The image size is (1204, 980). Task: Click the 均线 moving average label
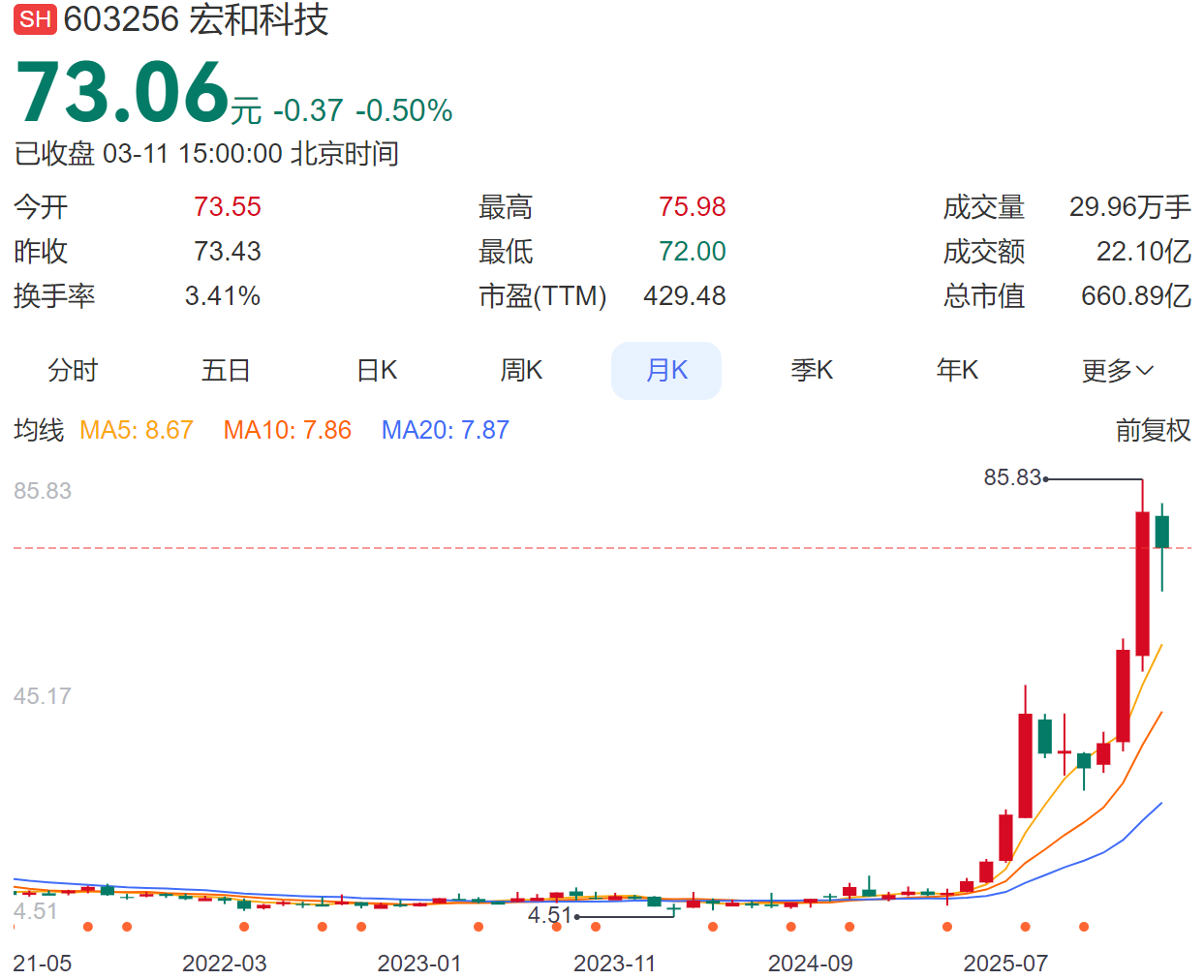tap(39, 430)
